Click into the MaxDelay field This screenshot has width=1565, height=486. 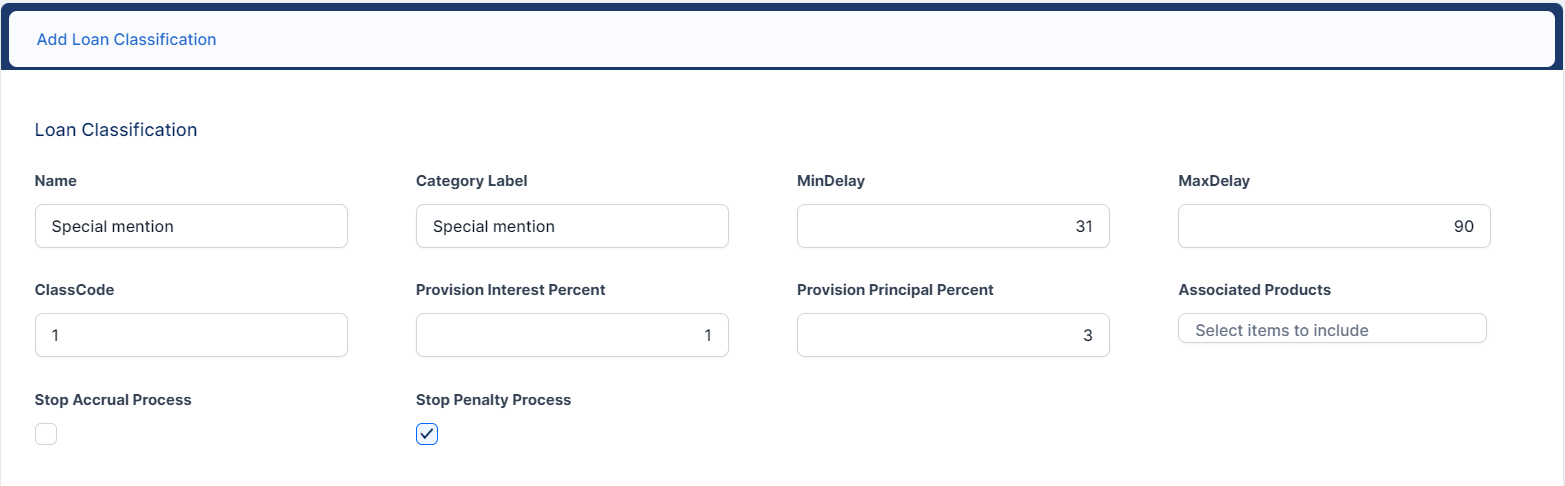coord(1334,226)
